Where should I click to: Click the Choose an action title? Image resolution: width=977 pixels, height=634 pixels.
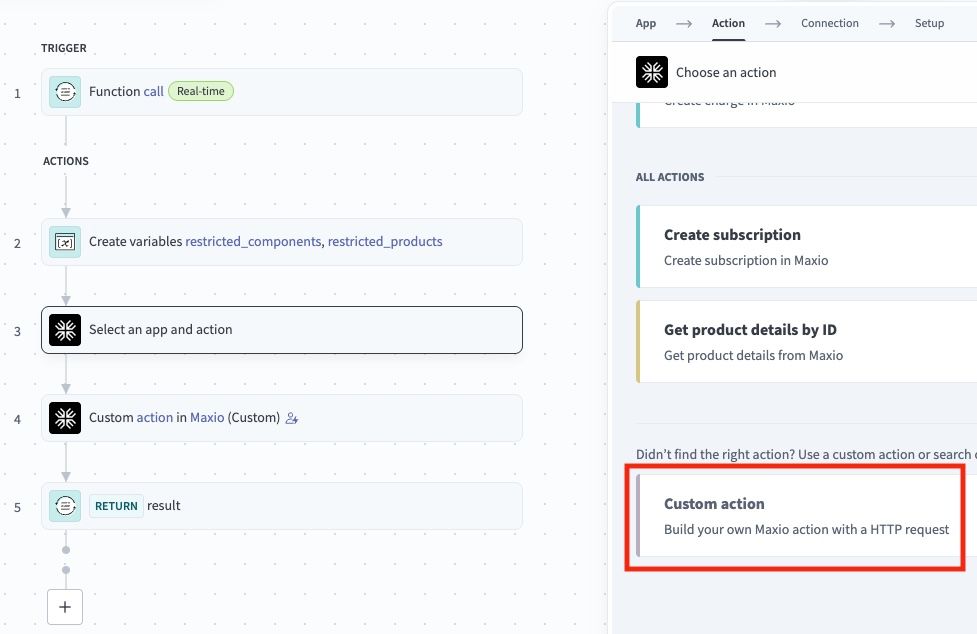click(x=726, y=72)
